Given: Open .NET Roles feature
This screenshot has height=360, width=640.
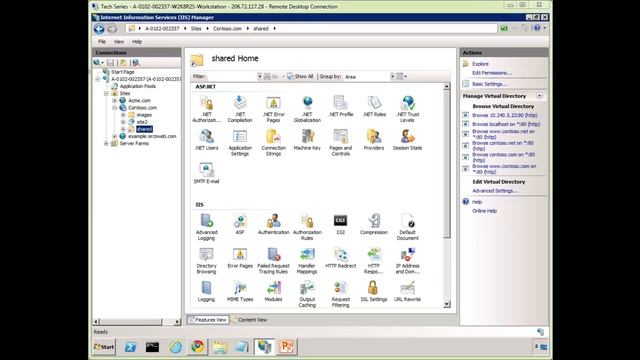Looking at the screenshot, I should (x=374, y=107).
